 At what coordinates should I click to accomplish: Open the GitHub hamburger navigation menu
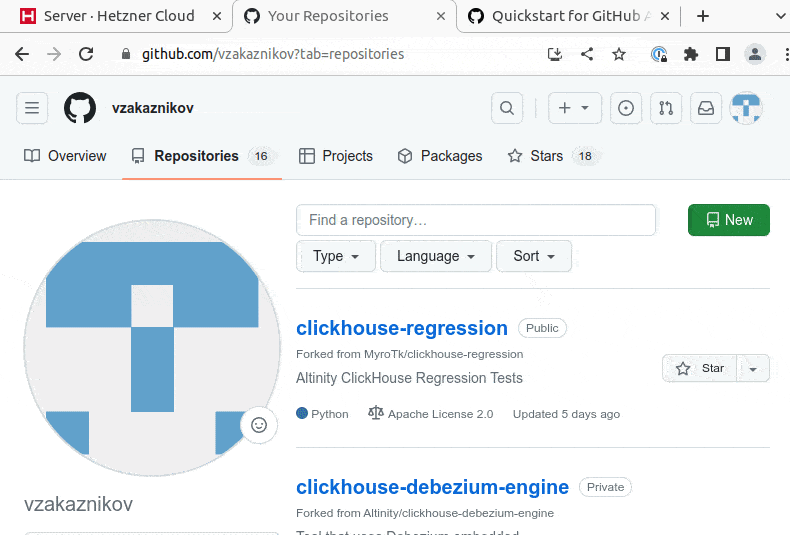tap(32, 108)
